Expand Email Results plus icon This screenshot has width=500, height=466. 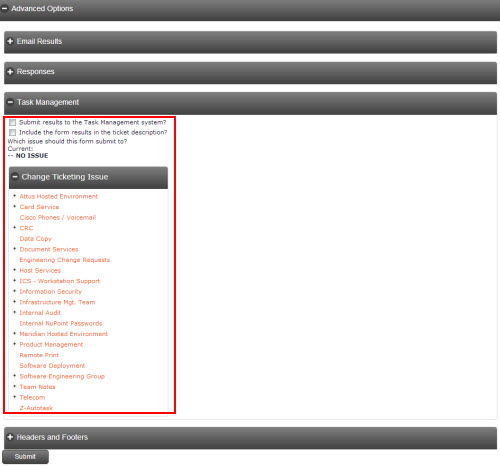pyautogui.click(x=10, y=41)
